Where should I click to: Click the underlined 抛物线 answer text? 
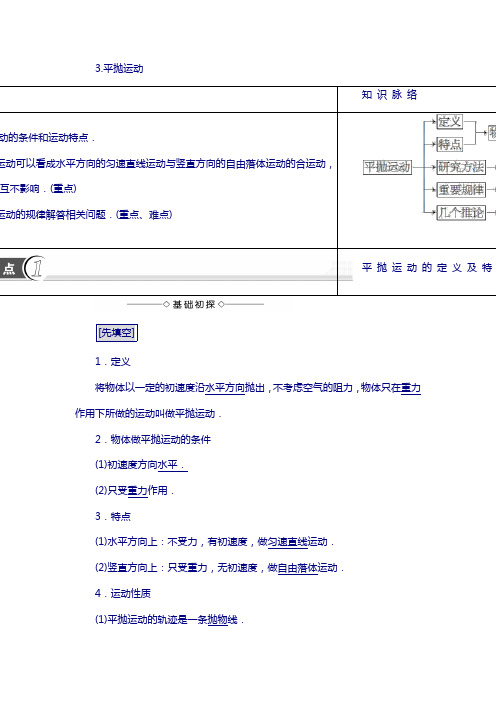coord(222,620)
